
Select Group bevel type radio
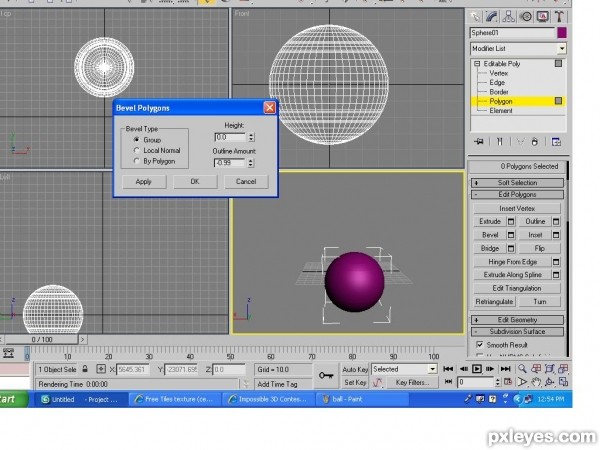point(136,140)
